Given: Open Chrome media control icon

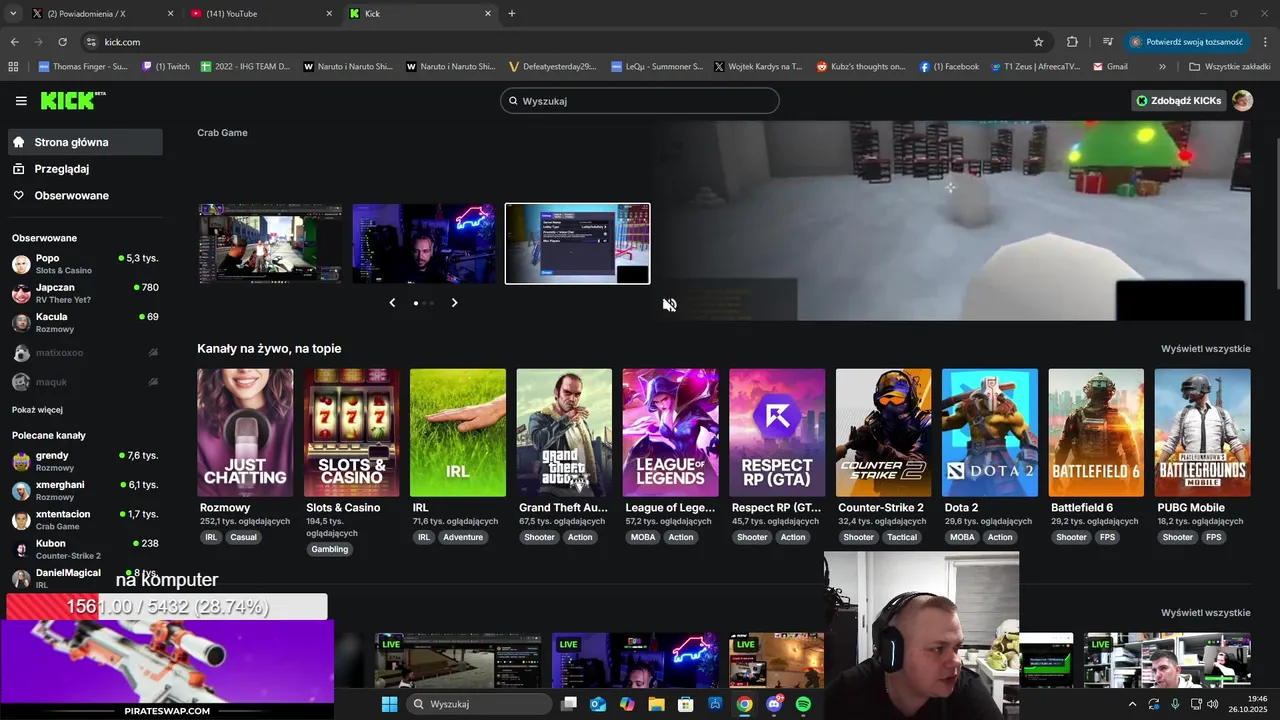Looking at the screenshot, I should [x=1108, y=42].
